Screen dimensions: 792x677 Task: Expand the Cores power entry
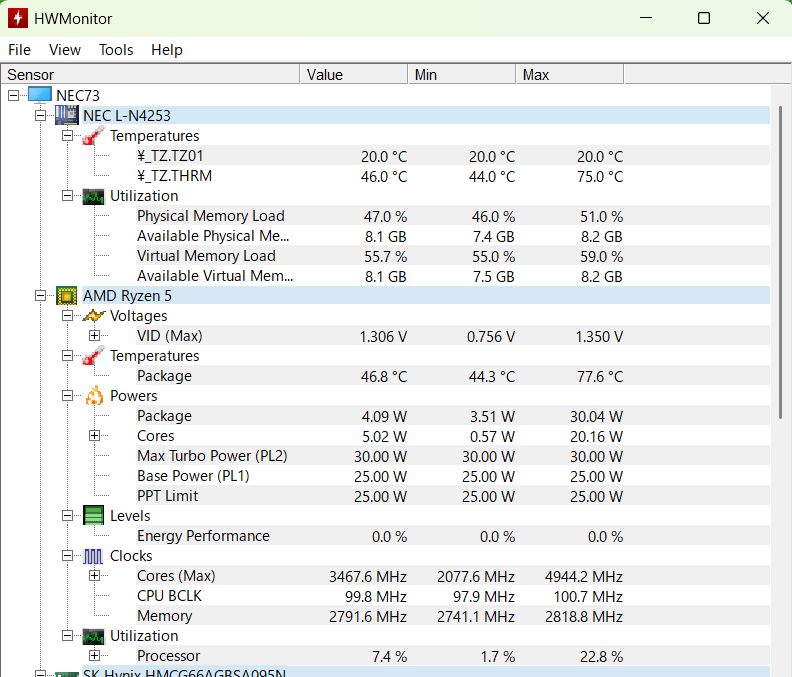pos(94,436)
